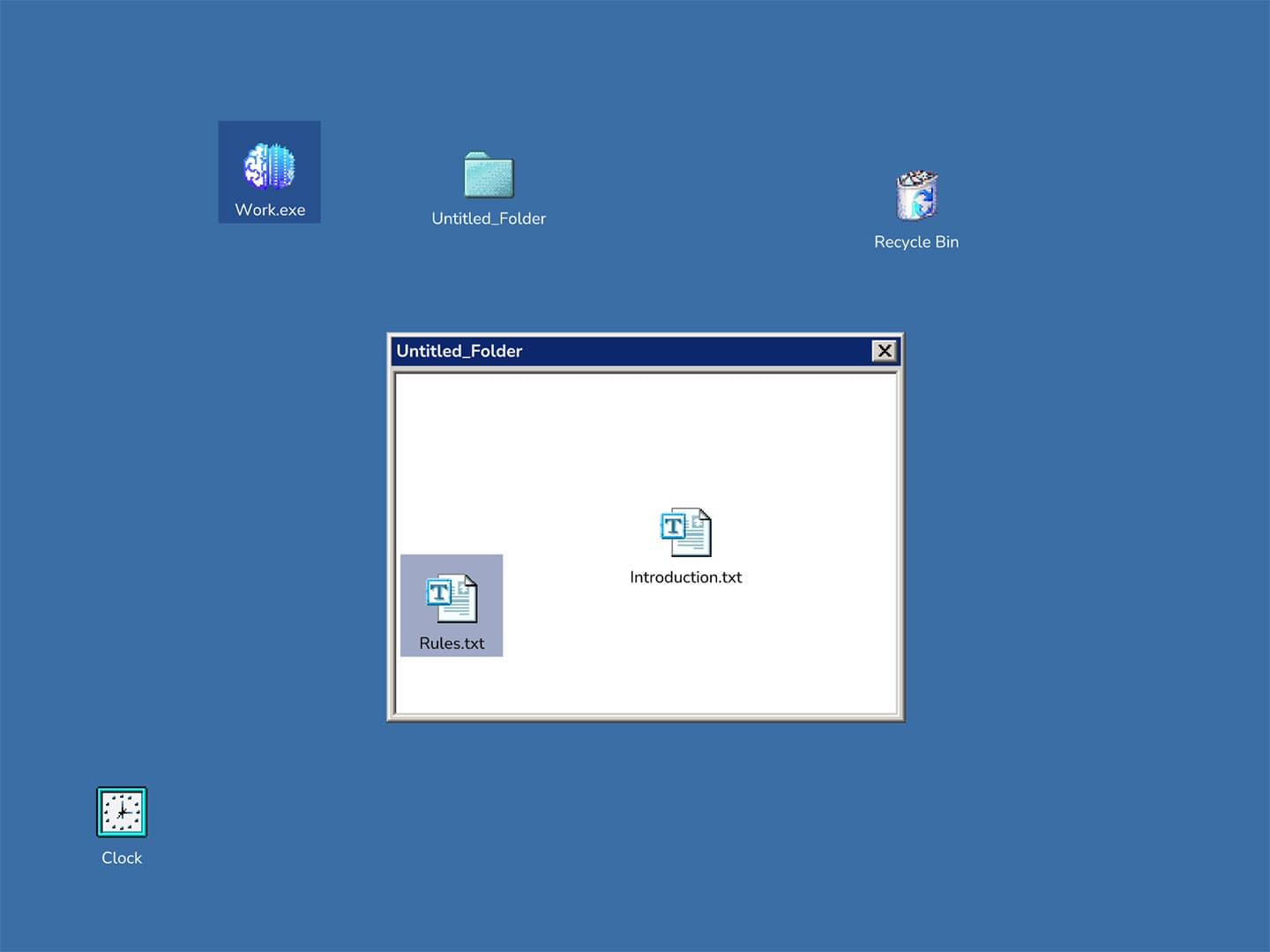Open the Untitled_Folder desktop folder icon
This screenshot has height=952, width=1270.
click(489, 175)
